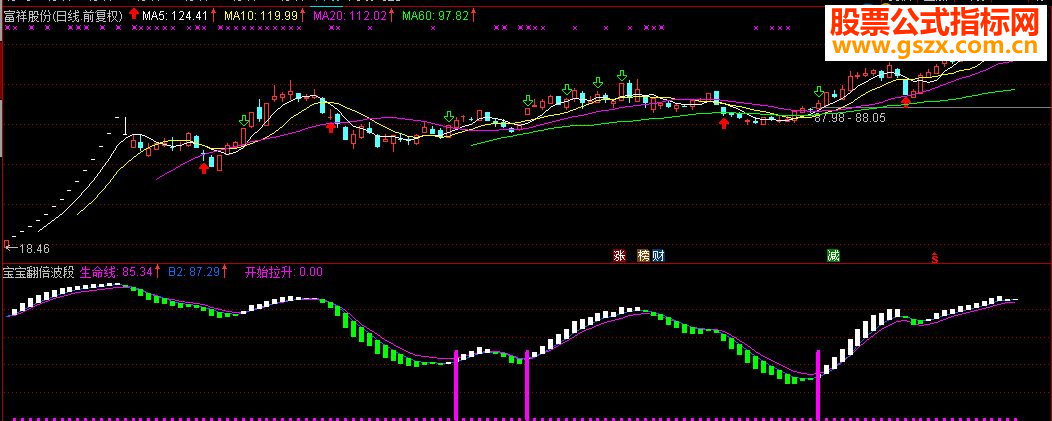Click the 18.46 low price label
Image resolution: width=1052 pixels, height=421 pixels.
[x=34, y=248]
